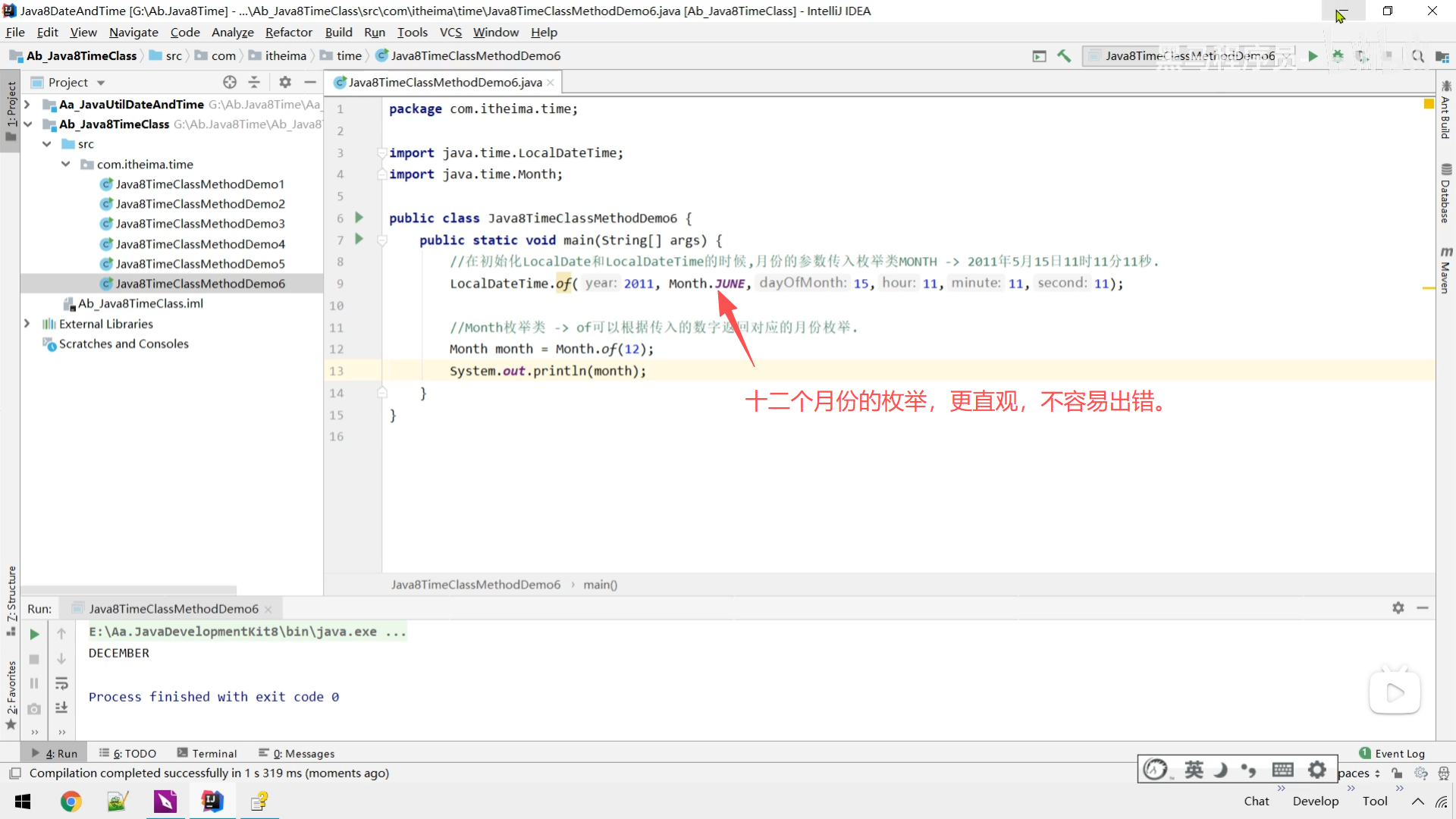Select Java8TimeClassMethodDemo3 in project tree
Screen dimensions: 1456x819
(x=200, y=224)
